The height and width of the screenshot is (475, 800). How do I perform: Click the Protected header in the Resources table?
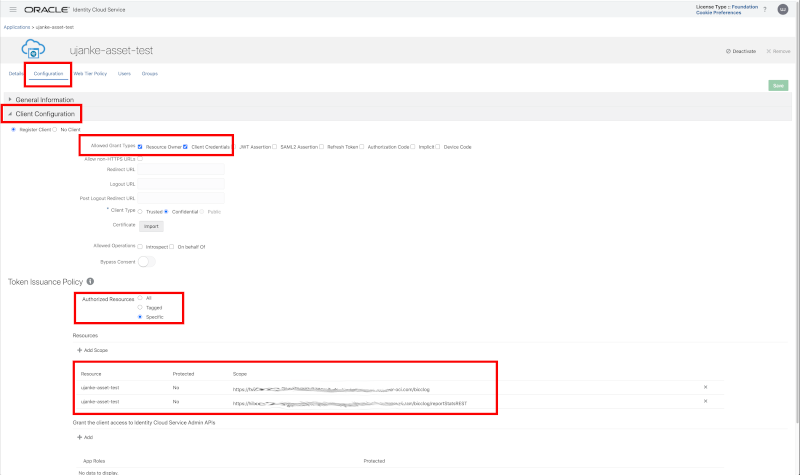click(183, 374)
